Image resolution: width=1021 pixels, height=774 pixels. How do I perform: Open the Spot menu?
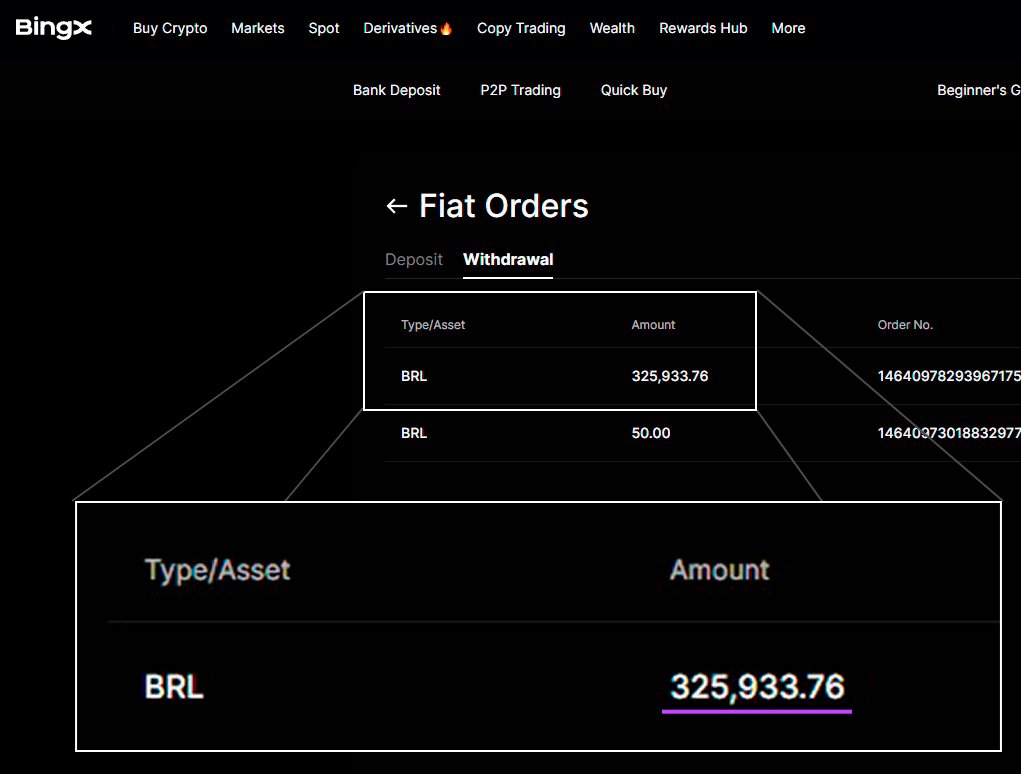tap(324, 29)
